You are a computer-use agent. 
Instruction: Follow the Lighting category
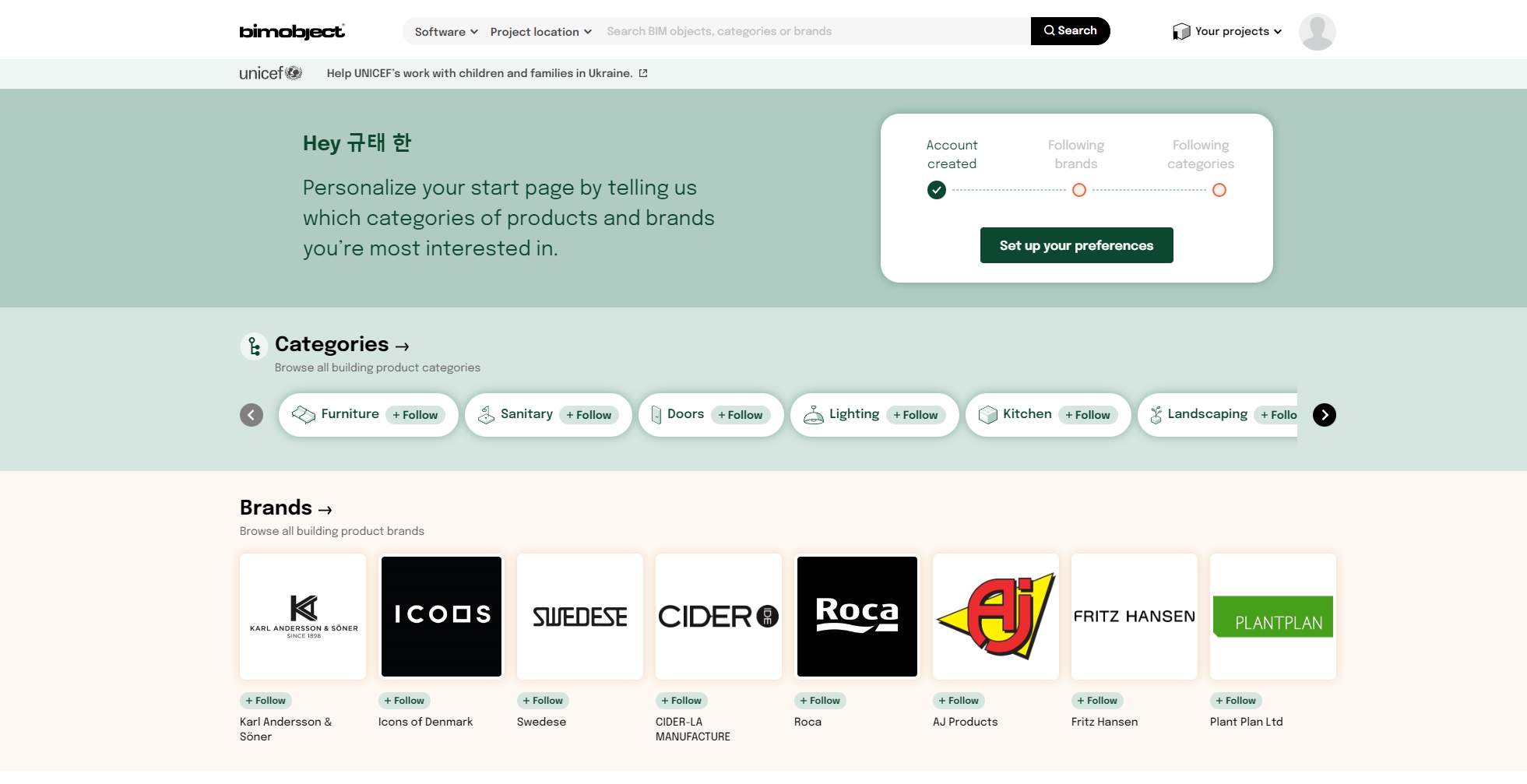pyautogui.click(x=916, y=415)
